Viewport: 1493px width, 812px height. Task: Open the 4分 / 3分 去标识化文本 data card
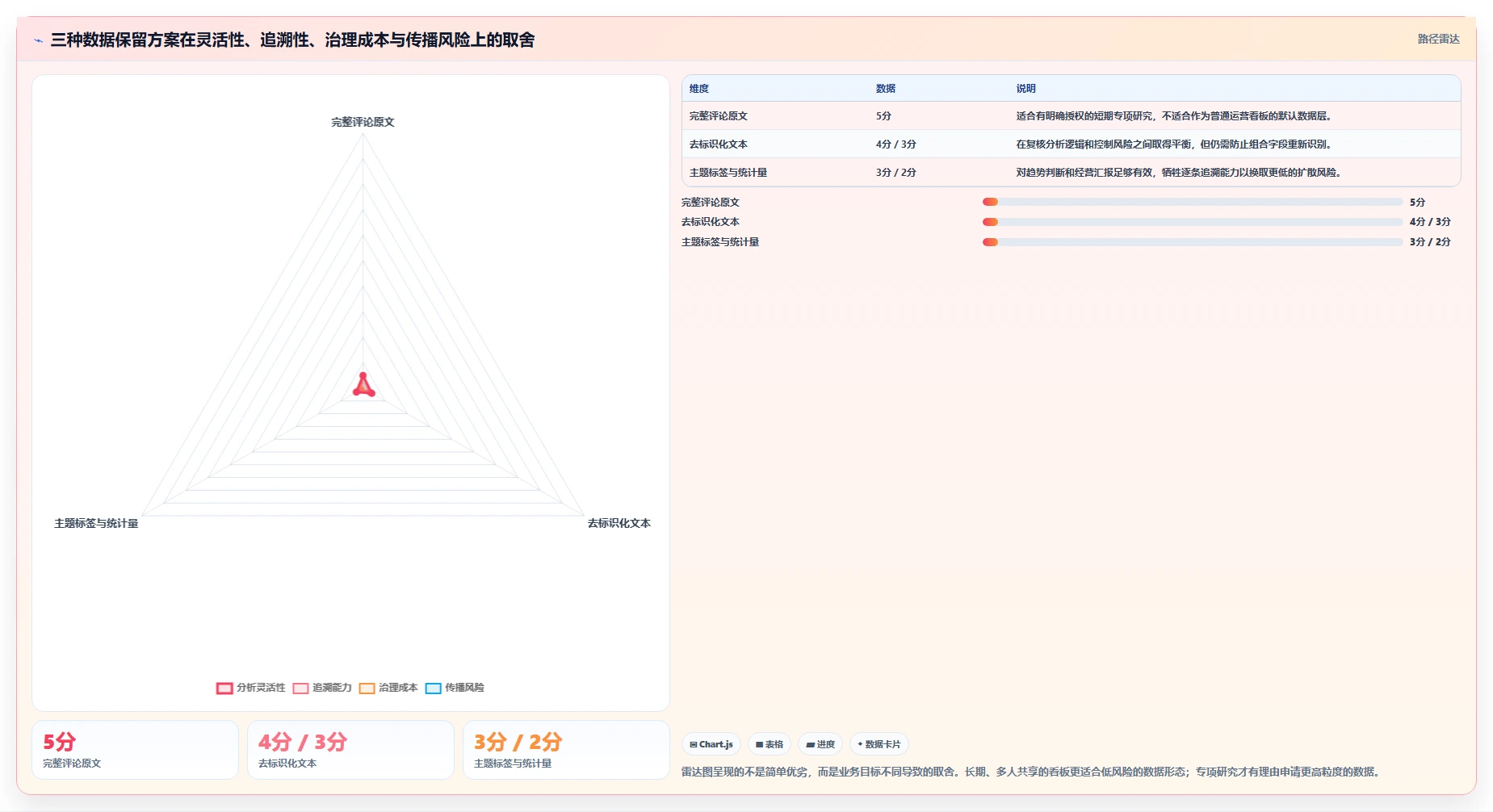pyautogui.click(x=350, y=750)
